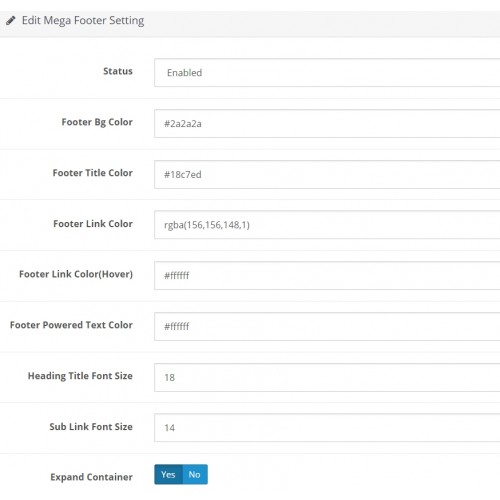Viewport: 500px width, 500px height.
Task: Click the pencil edit icon in header
Action: tap(11, 21)
